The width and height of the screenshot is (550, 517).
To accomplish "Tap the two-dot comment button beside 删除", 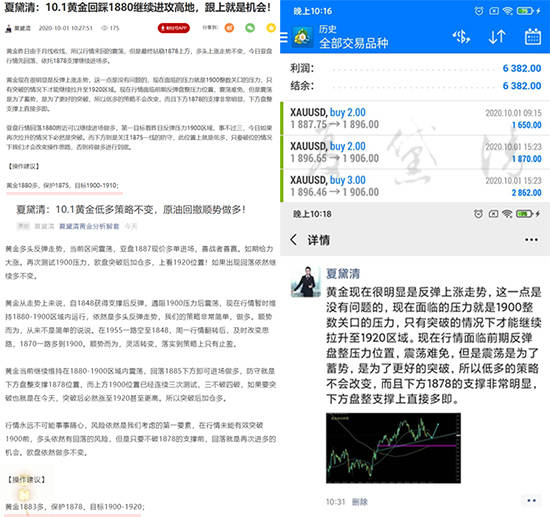I will 531,501.
